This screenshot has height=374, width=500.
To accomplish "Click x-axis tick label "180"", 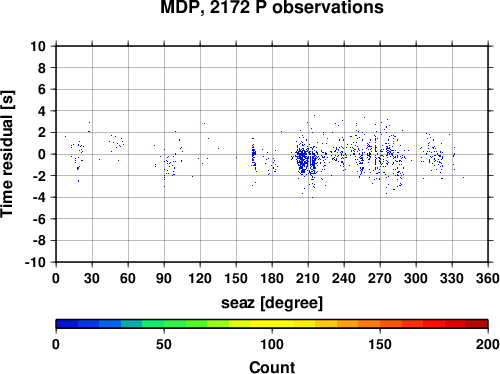I will (x=272, y=278).
